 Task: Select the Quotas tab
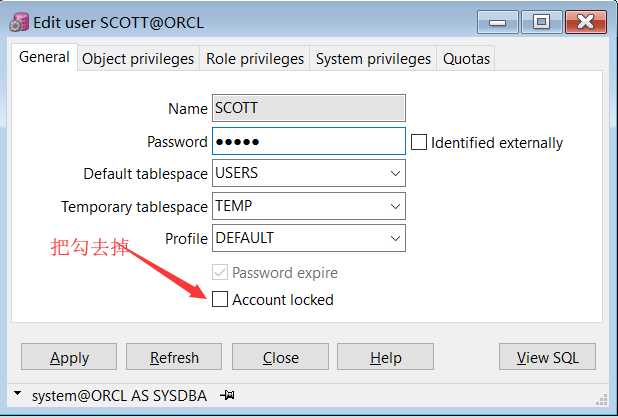coord(466,59)
